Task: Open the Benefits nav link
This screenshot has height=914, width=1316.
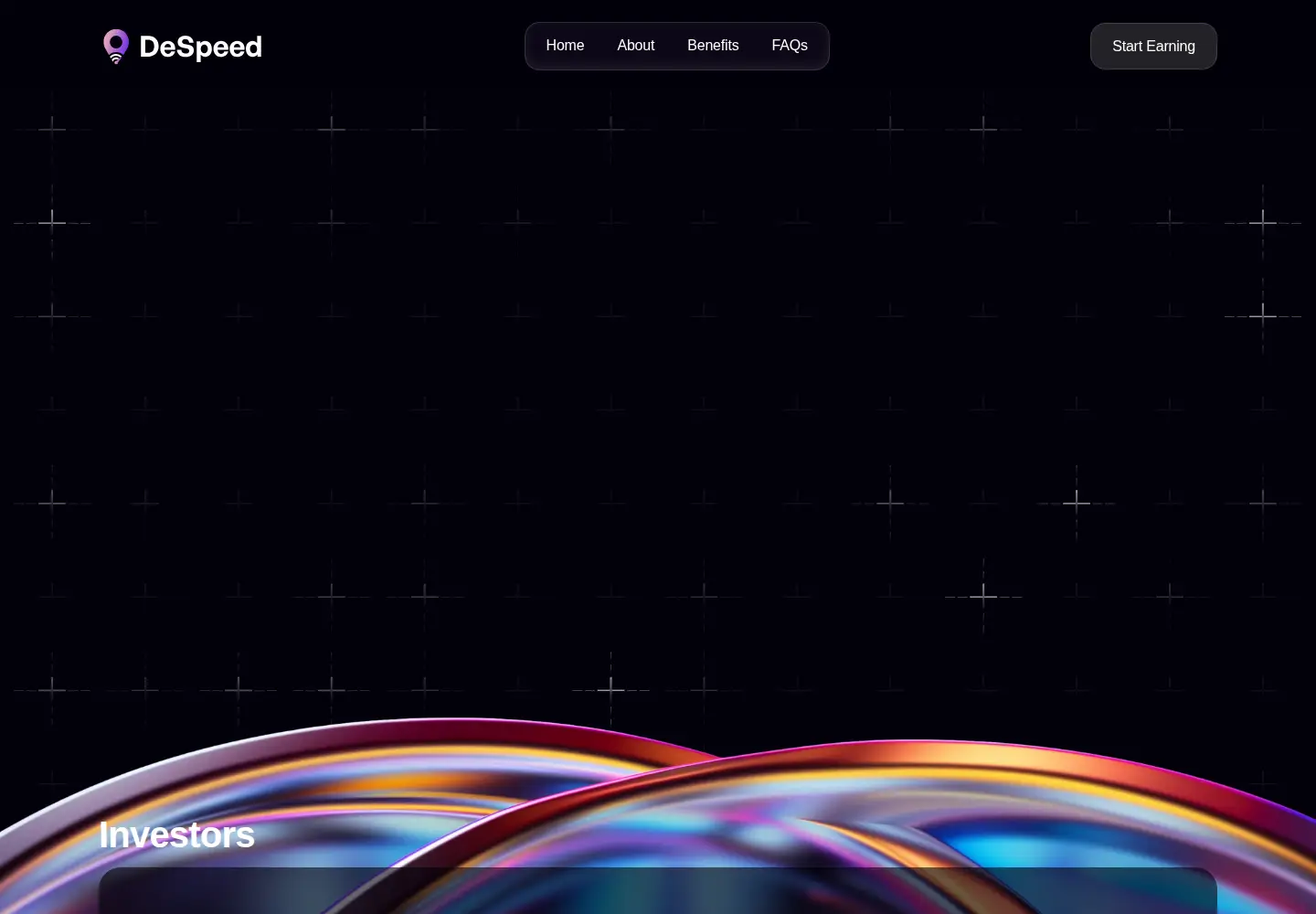Action: point(713,46)
